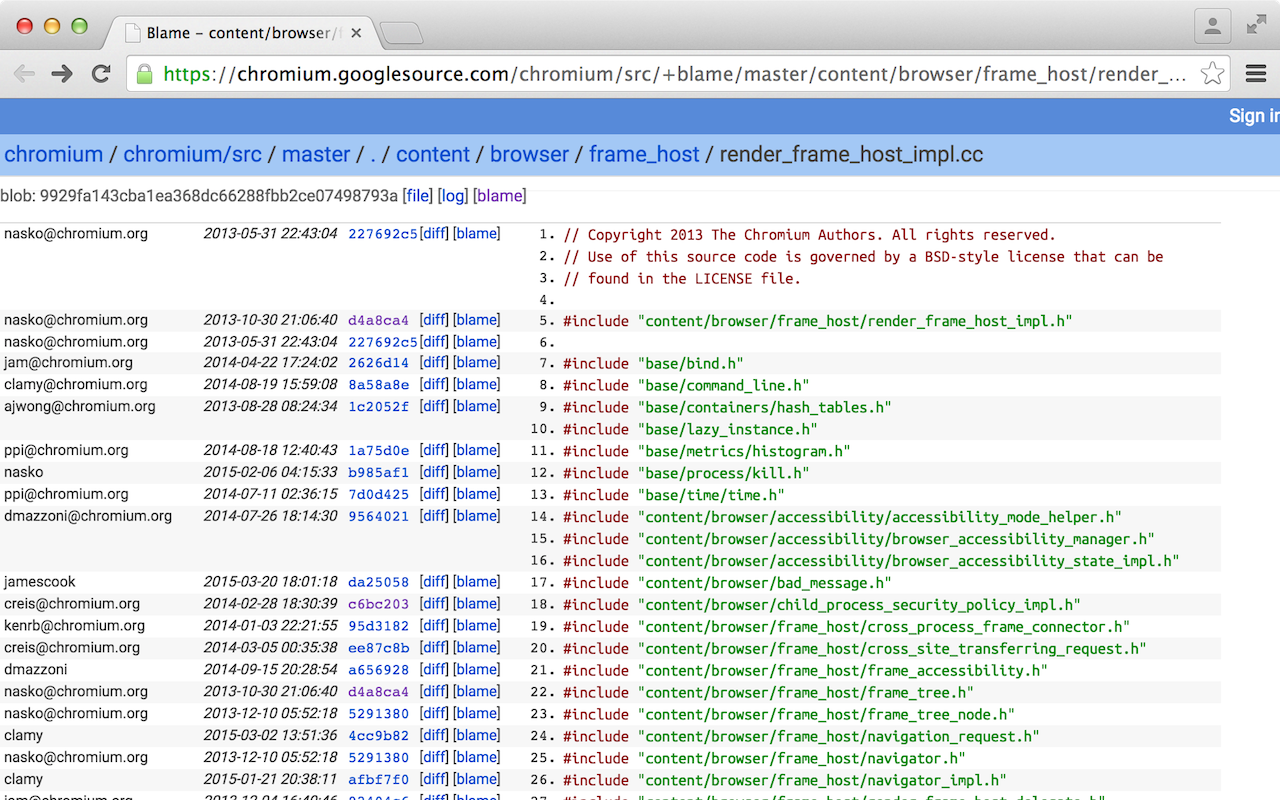Open commit a656928 by dmazzoni
The image size is (1280, 800).
click(x=378, y=670)
